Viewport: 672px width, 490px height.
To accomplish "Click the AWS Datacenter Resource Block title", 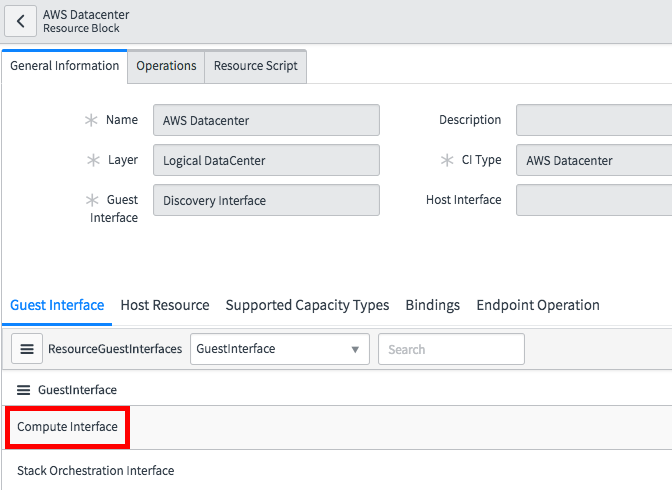I will (x=86, y=21).
